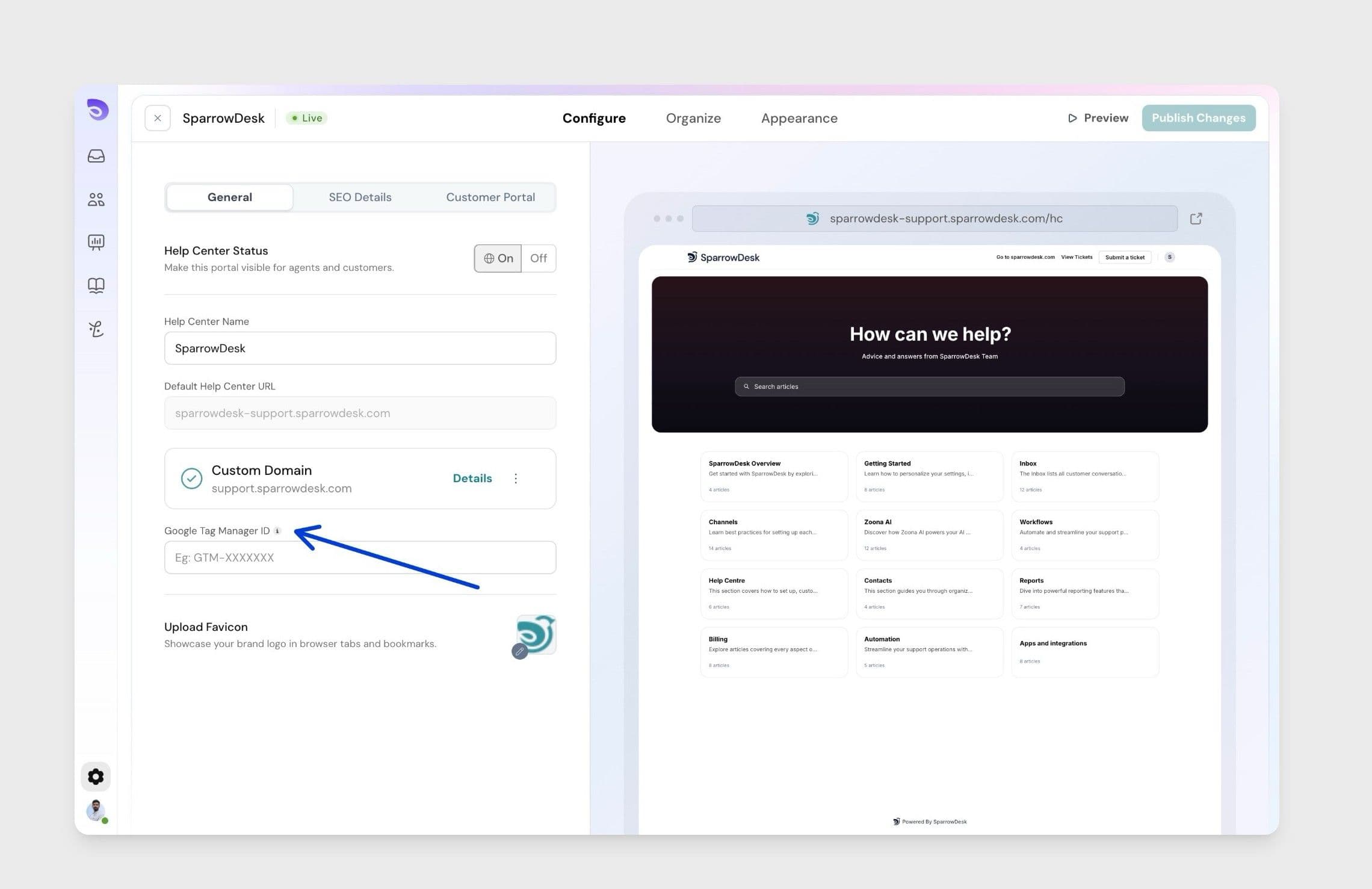1372x889 pixels.
Task: Click the Publish Changes button
Action: coord(1199,118)
